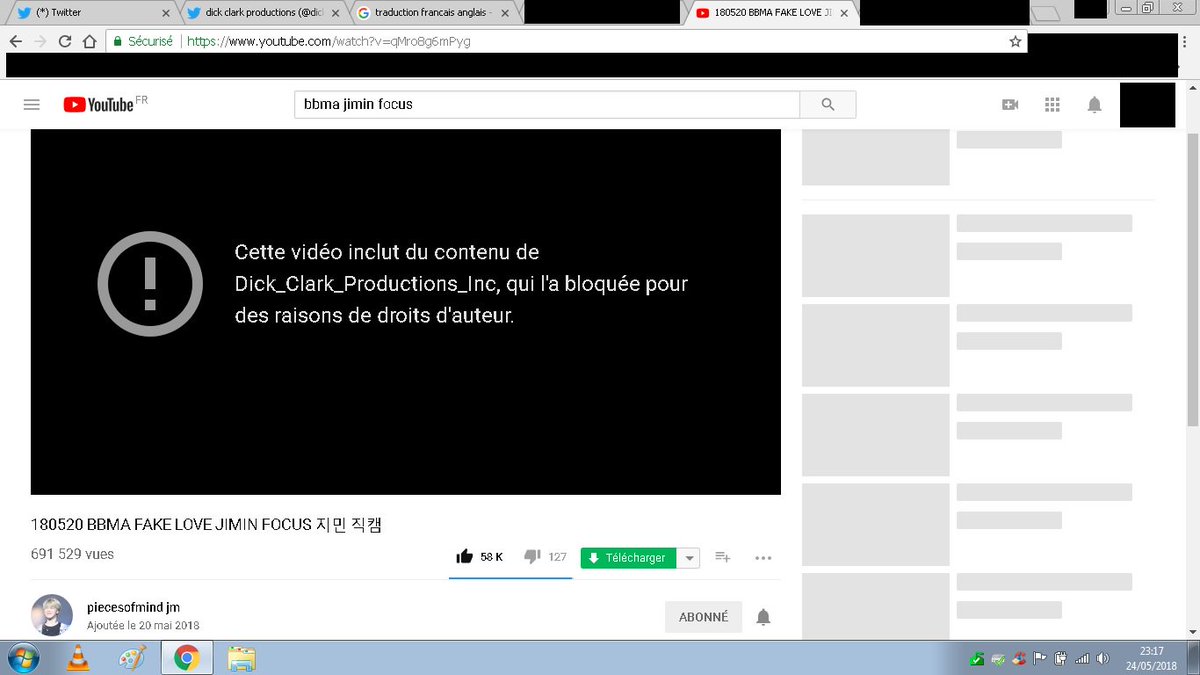Bookmark this page with the star icon
This screenshot has height=675, width=1200.
click(x=1016, y=42)
